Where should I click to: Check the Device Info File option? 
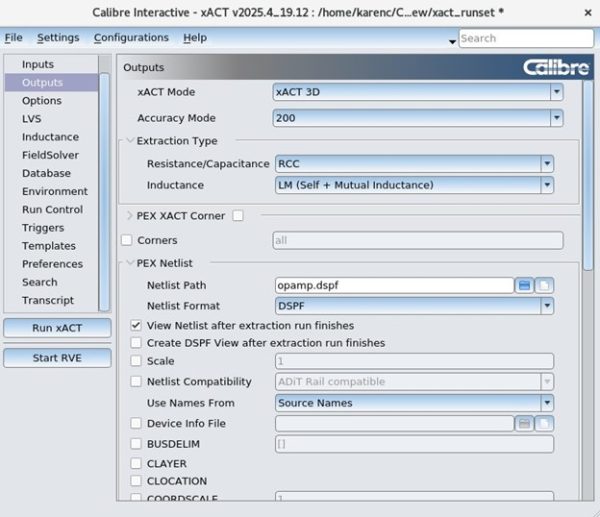click(x=136, y=423)
